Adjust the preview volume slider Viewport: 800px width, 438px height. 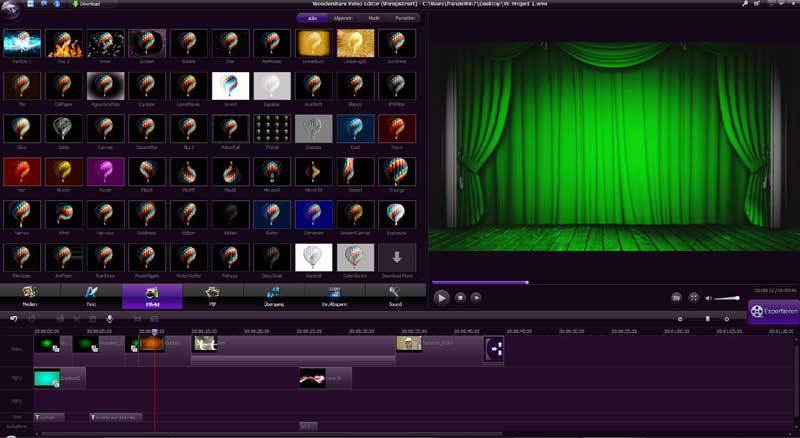[727, 298]
